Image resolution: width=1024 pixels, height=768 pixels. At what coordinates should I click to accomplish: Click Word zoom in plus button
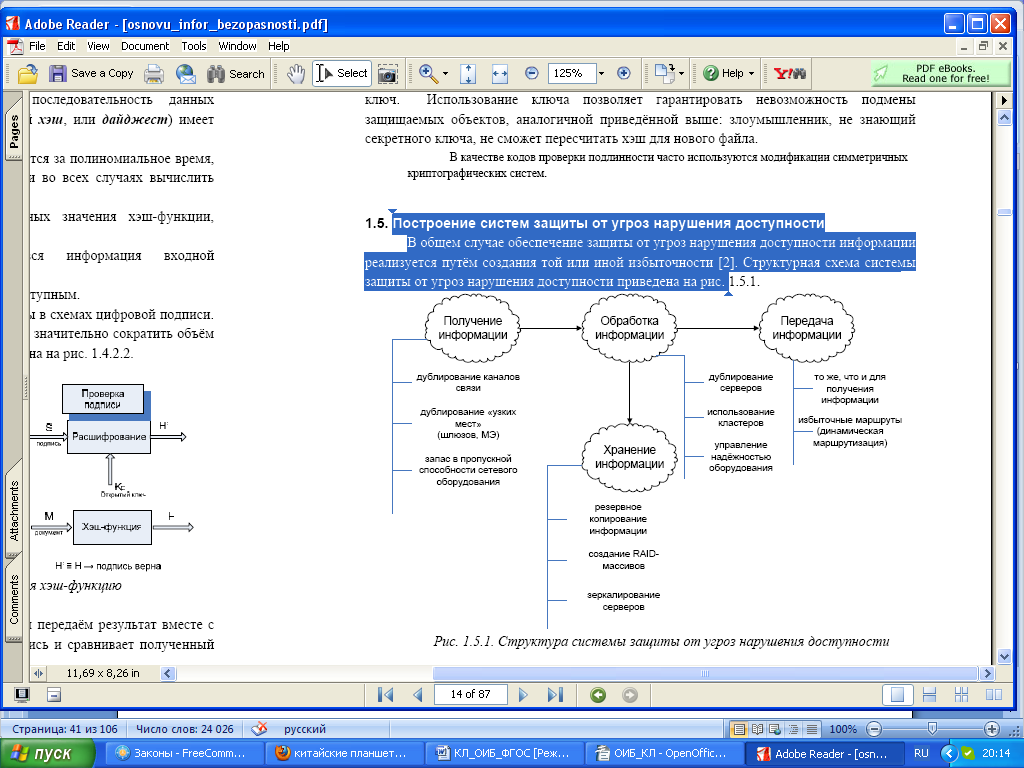click(x=991, y=729)
